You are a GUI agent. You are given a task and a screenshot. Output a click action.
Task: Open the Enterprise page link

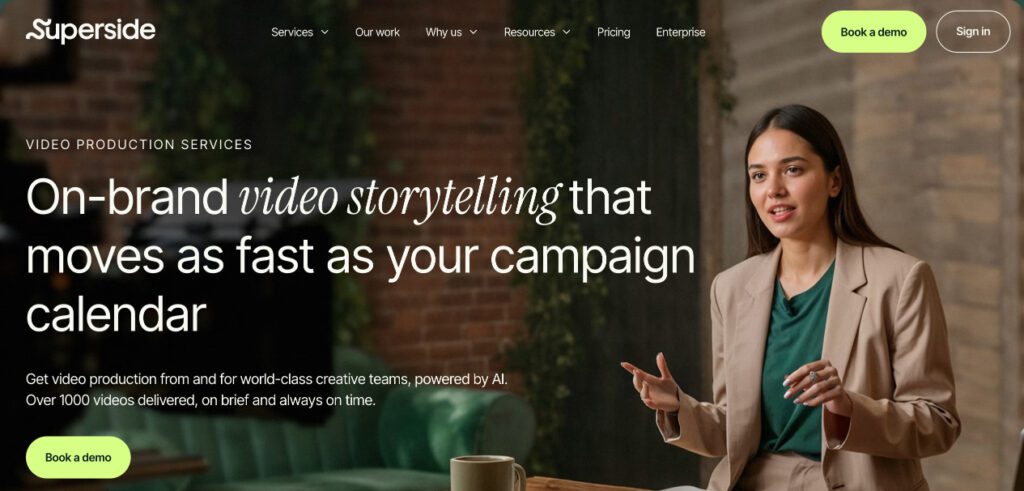click(x=680, y=32)
